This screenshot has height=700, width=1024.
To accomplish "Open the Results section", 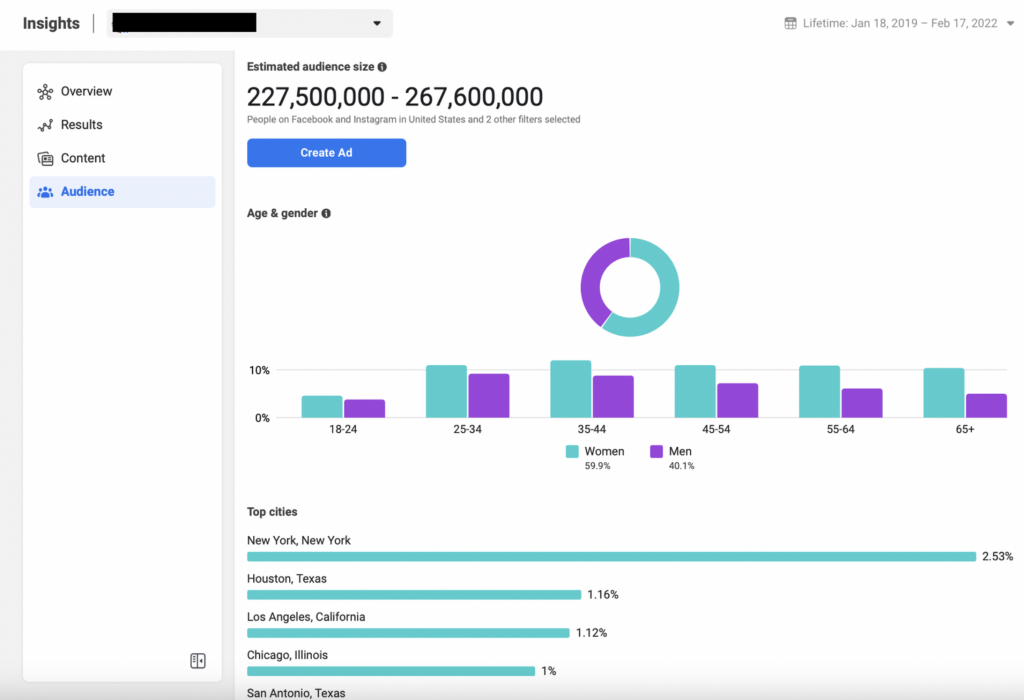I will [x=122, y=125].
